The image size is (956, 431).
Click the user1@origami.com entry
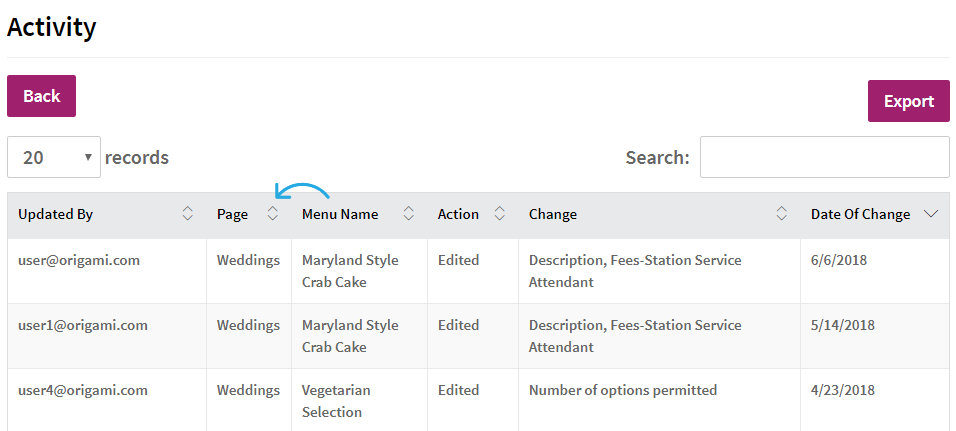[x=83, y=325]
